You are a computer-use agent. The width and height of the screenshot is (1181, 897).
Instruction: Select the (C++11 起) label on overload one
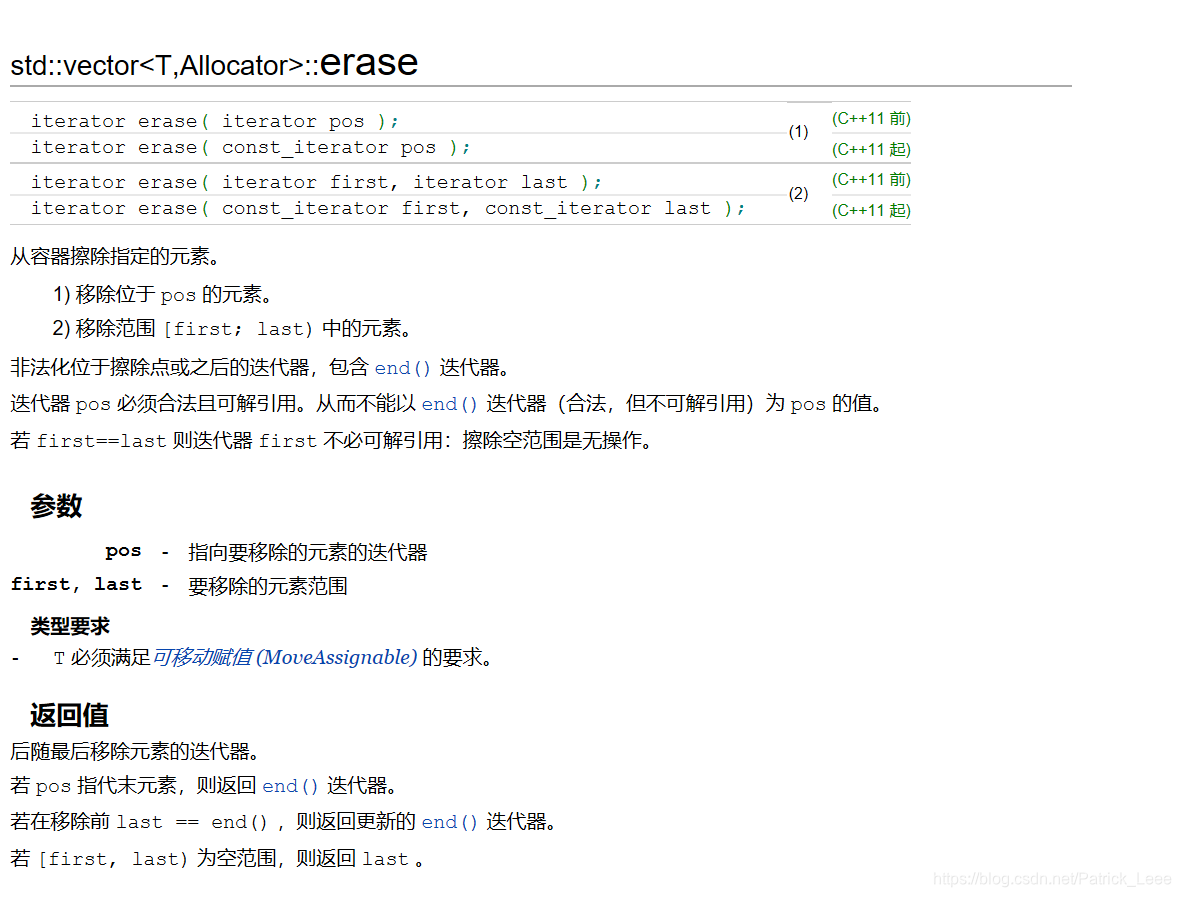pos(871,149)
